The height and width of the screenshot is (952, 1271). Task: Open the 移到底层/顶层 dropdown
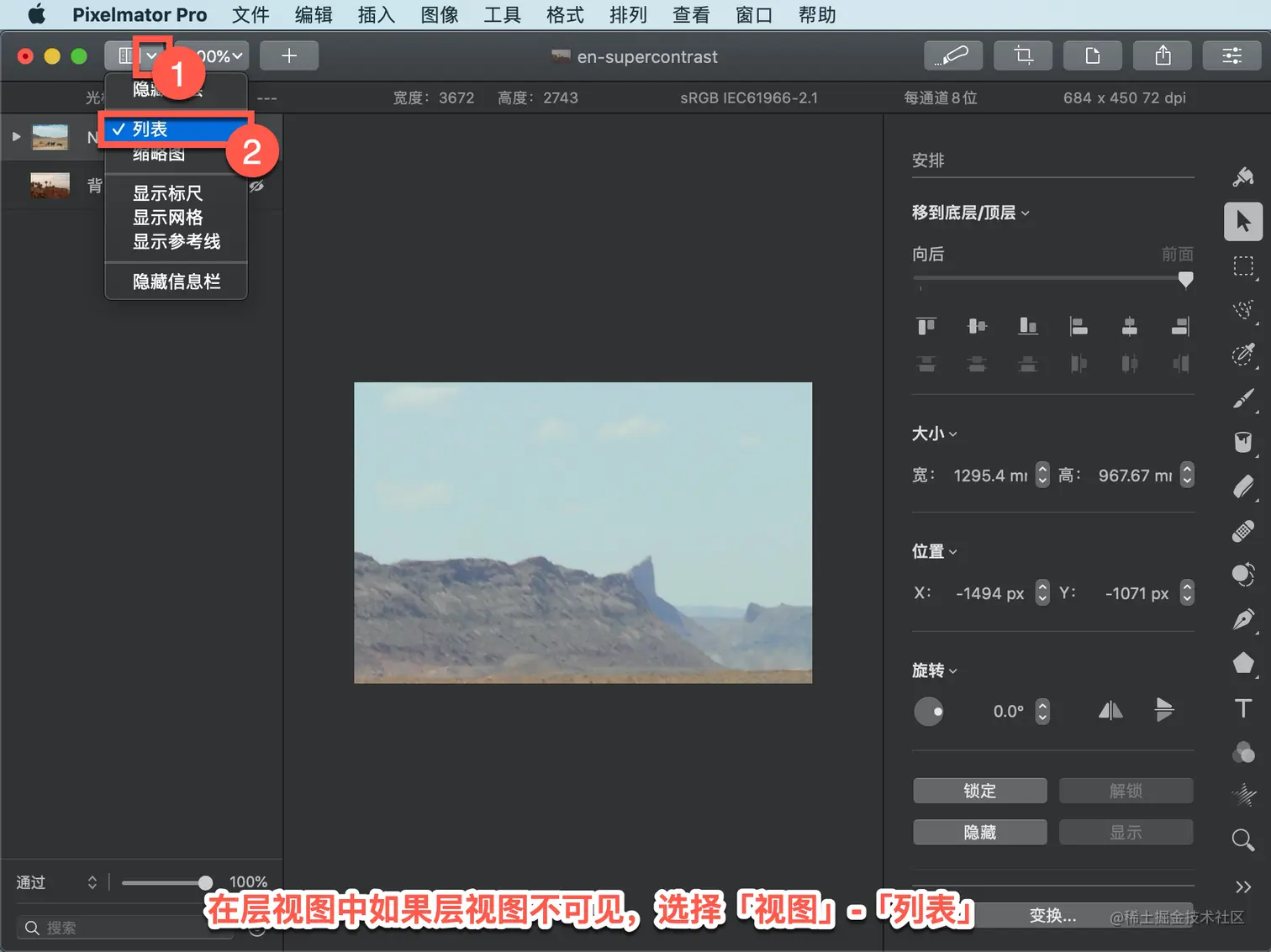(x=971, y=213)
